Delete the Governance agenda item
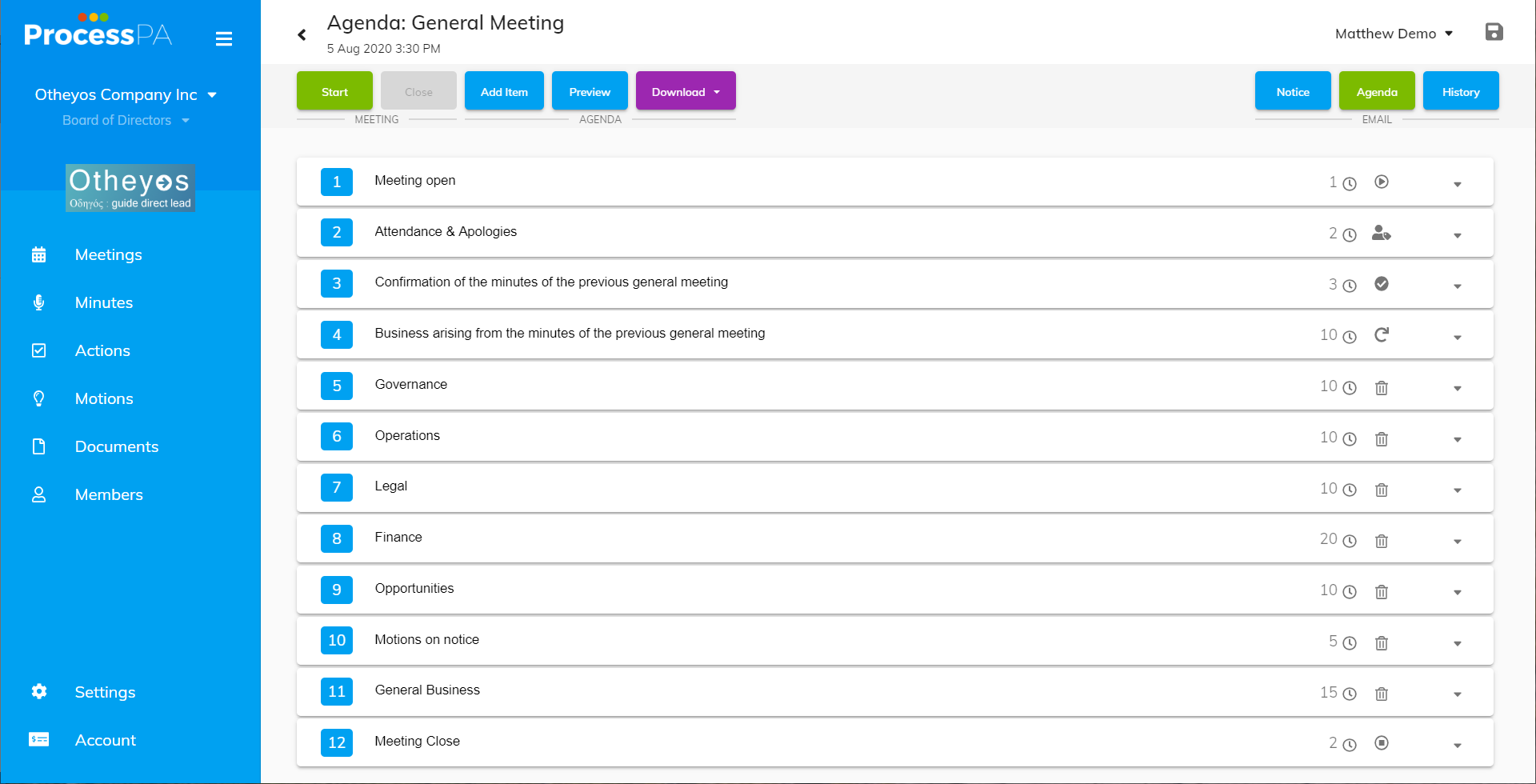Image resolution: width=1536 pixels, height=784 pixels. pos(1381,387)
